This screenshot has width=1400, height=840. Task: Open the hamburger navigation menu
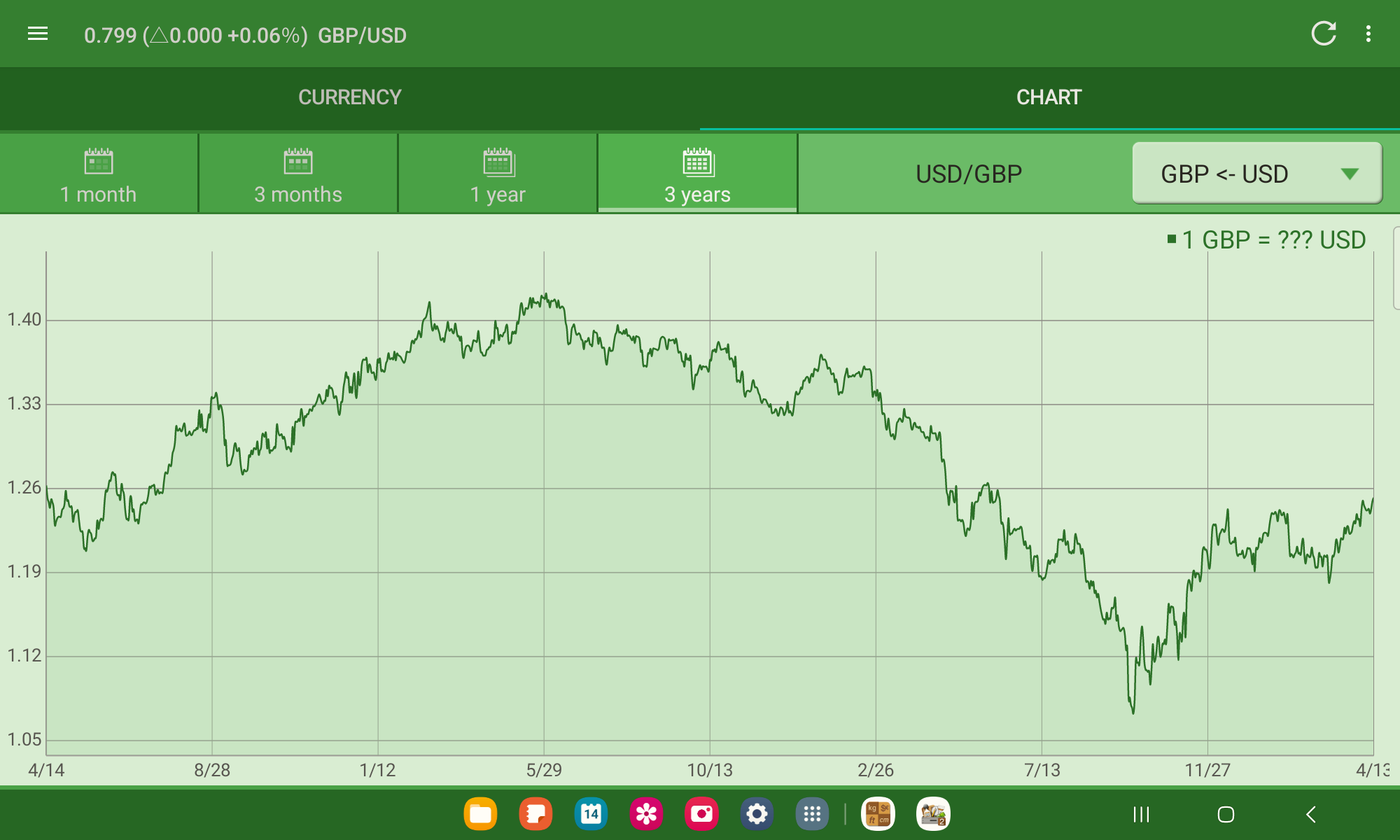[38, 34]
